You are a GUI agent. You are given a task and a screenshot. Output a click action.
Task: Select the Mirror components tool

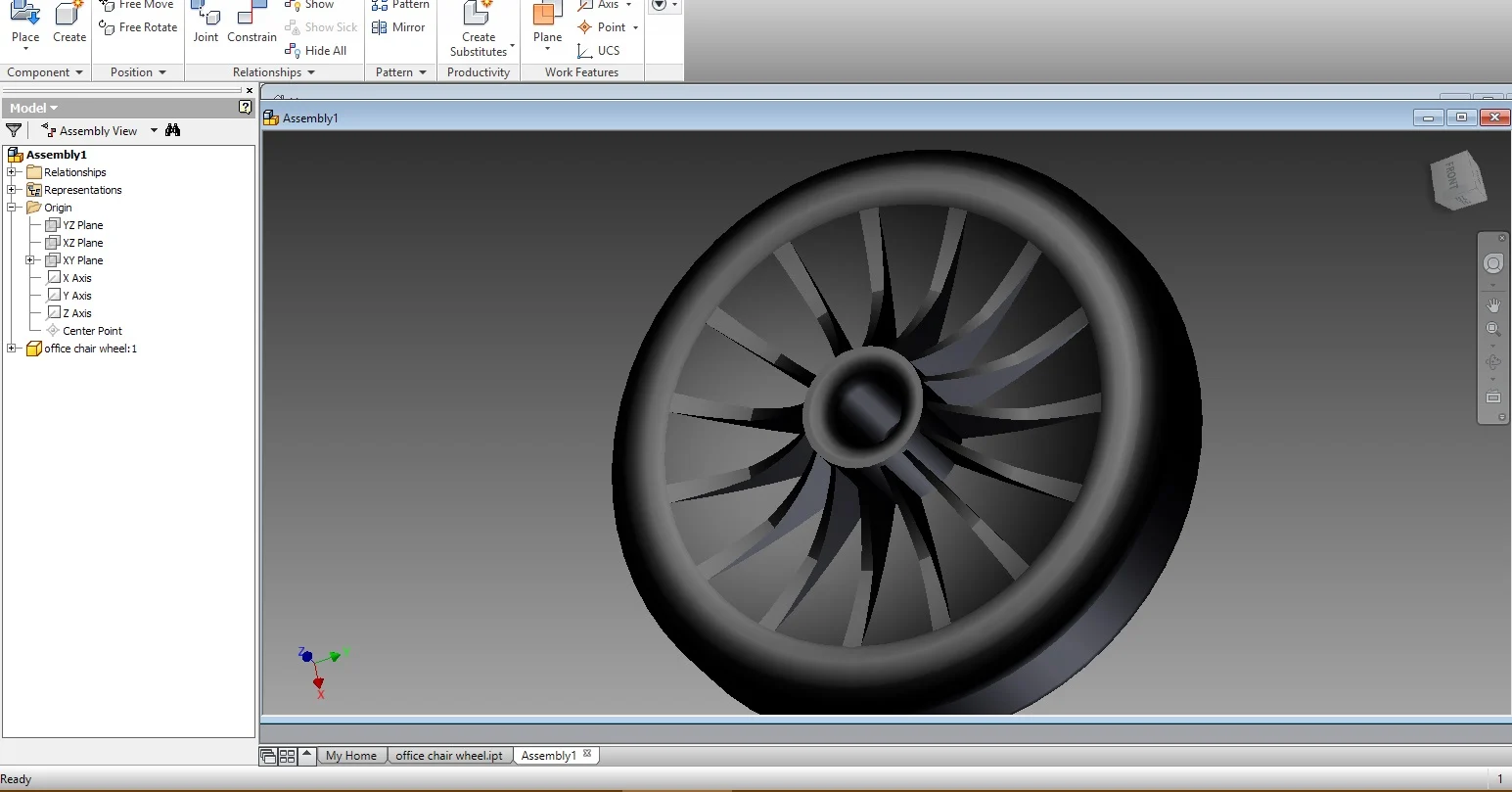pyautogui.click(x=399, y=27)
